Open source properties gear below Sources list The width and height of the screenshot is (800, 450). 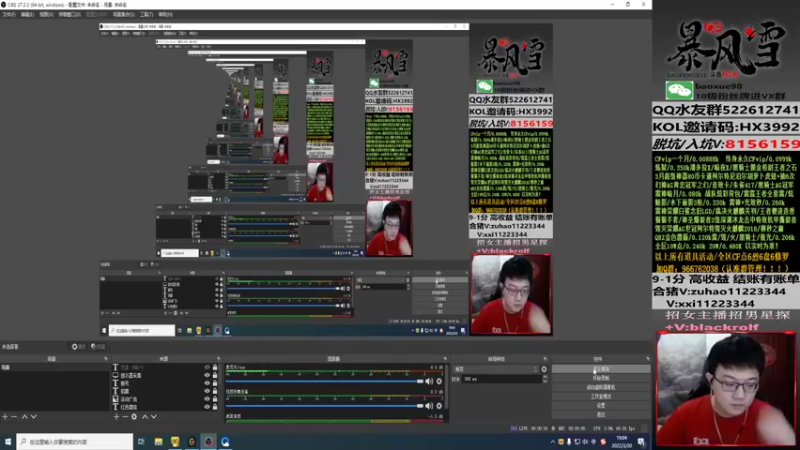tap(134, 417)
